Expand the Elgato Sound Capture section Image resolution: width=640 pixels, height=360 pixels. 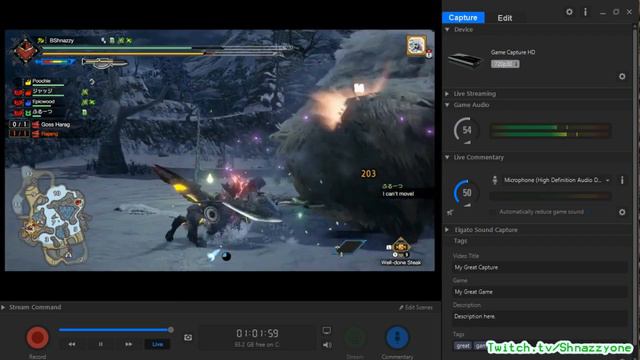point(447,230)
